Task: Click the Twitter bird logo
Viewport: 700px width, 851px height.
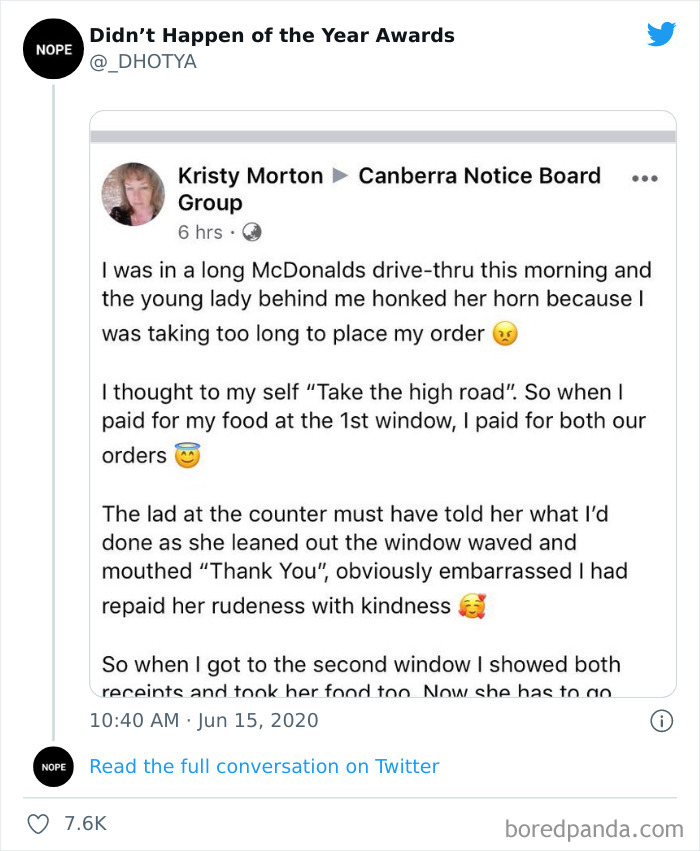Action: [x=661, y=35]
